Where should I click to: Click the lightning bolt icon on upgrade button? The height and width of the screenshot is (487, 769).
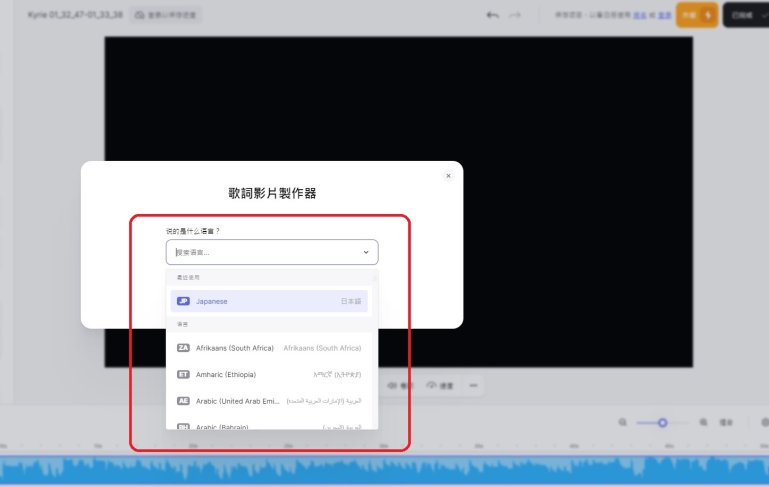point(708,15)
